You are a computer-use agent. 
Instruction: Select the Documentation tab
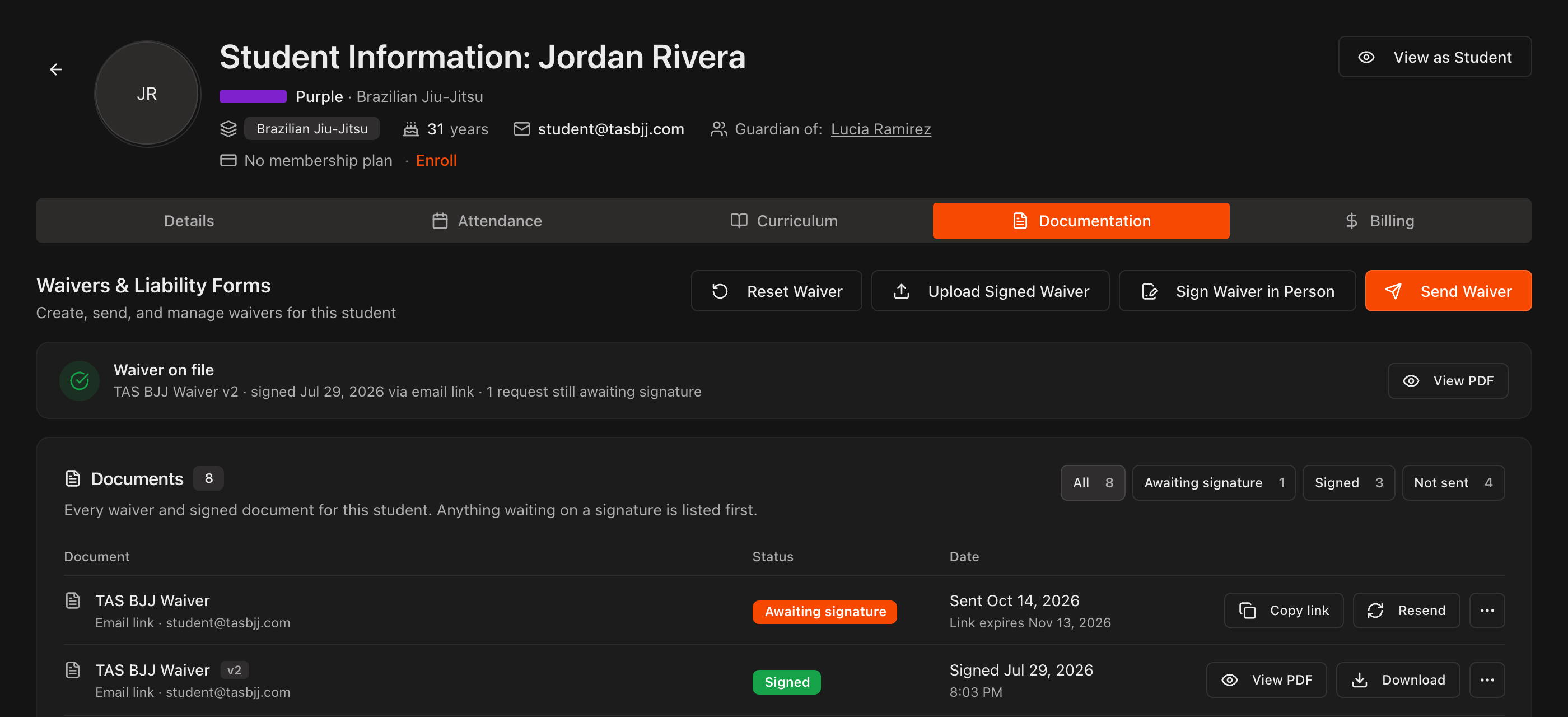(x=1081, y=221)
